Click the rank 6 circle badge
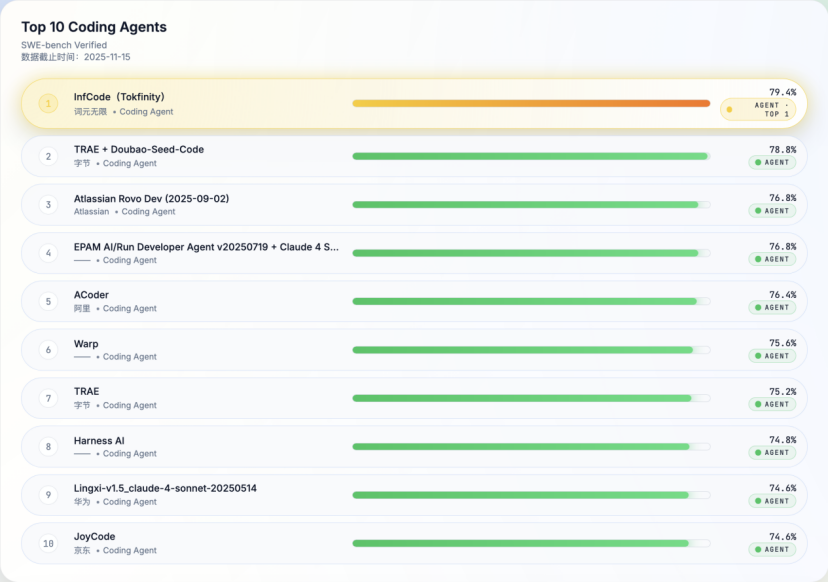This screenshot has width=828, height=582. [48, 350]
